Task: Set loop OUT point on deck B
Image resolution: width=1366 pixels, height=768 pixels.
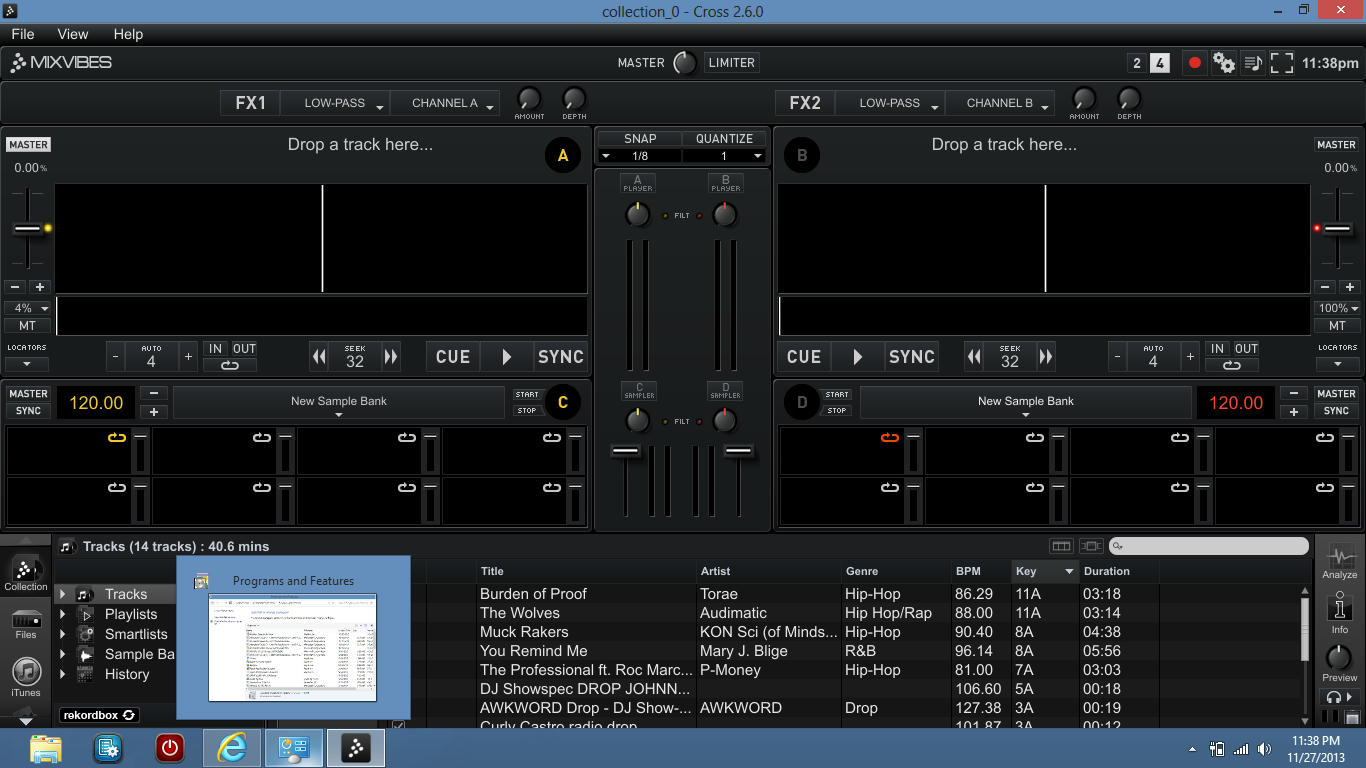Action: pos(1246,349)
